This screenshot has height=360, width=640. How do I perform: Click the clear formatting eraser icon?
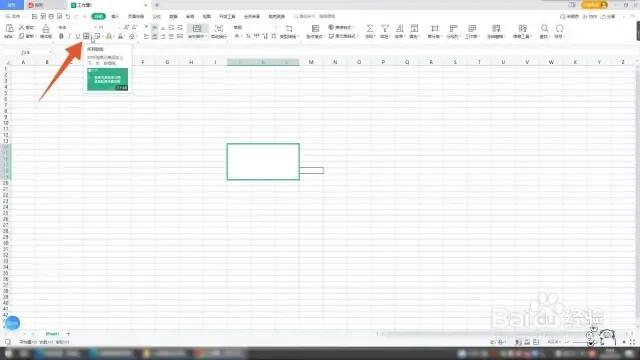click(x=131, y=36)
